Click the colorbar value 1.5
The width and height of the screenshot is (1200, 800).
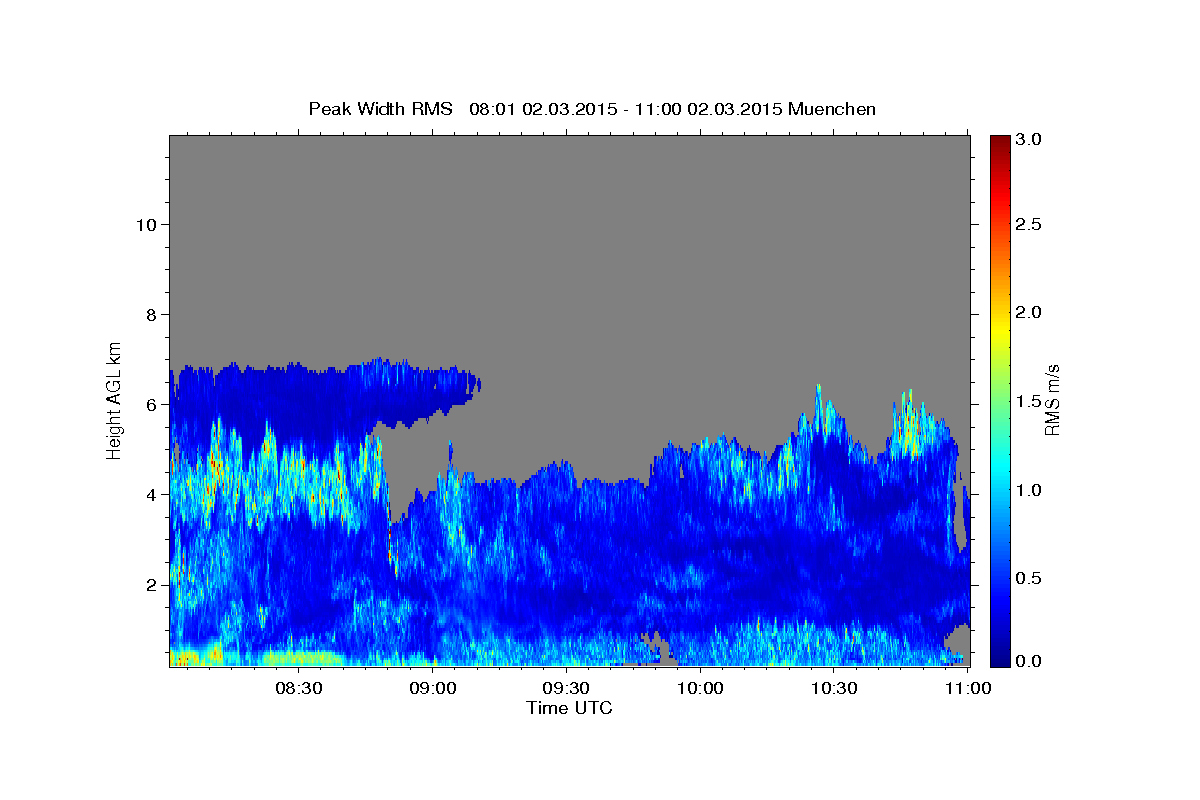pos(1030,401)
